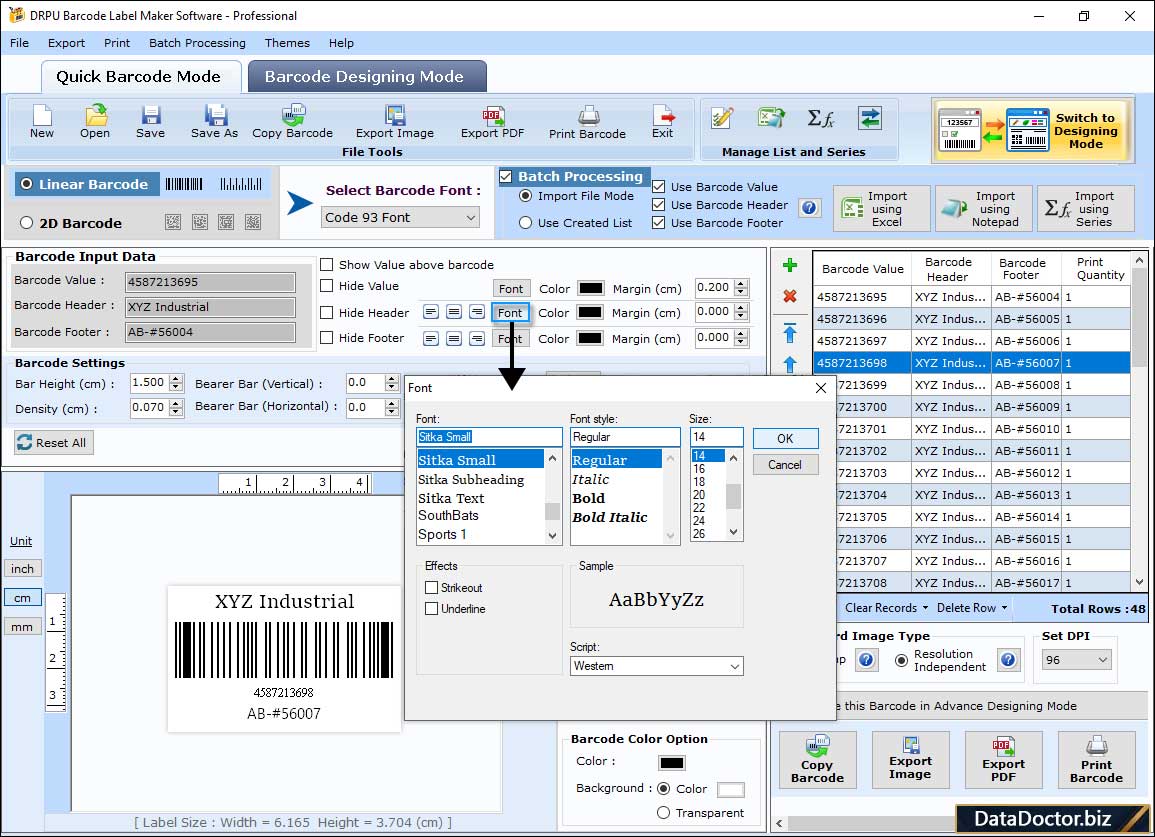Image resolution: width=1155 pixels, height=837 pixels.
Task: Increase Bar Height spinner value
Action: 175,379
